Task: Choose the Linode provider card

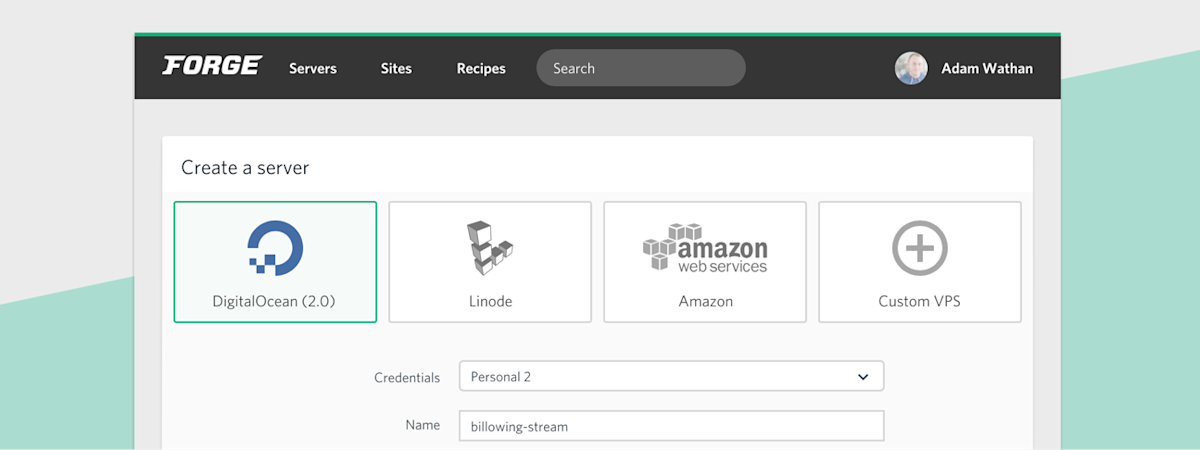Action: (x=490, y=262)
